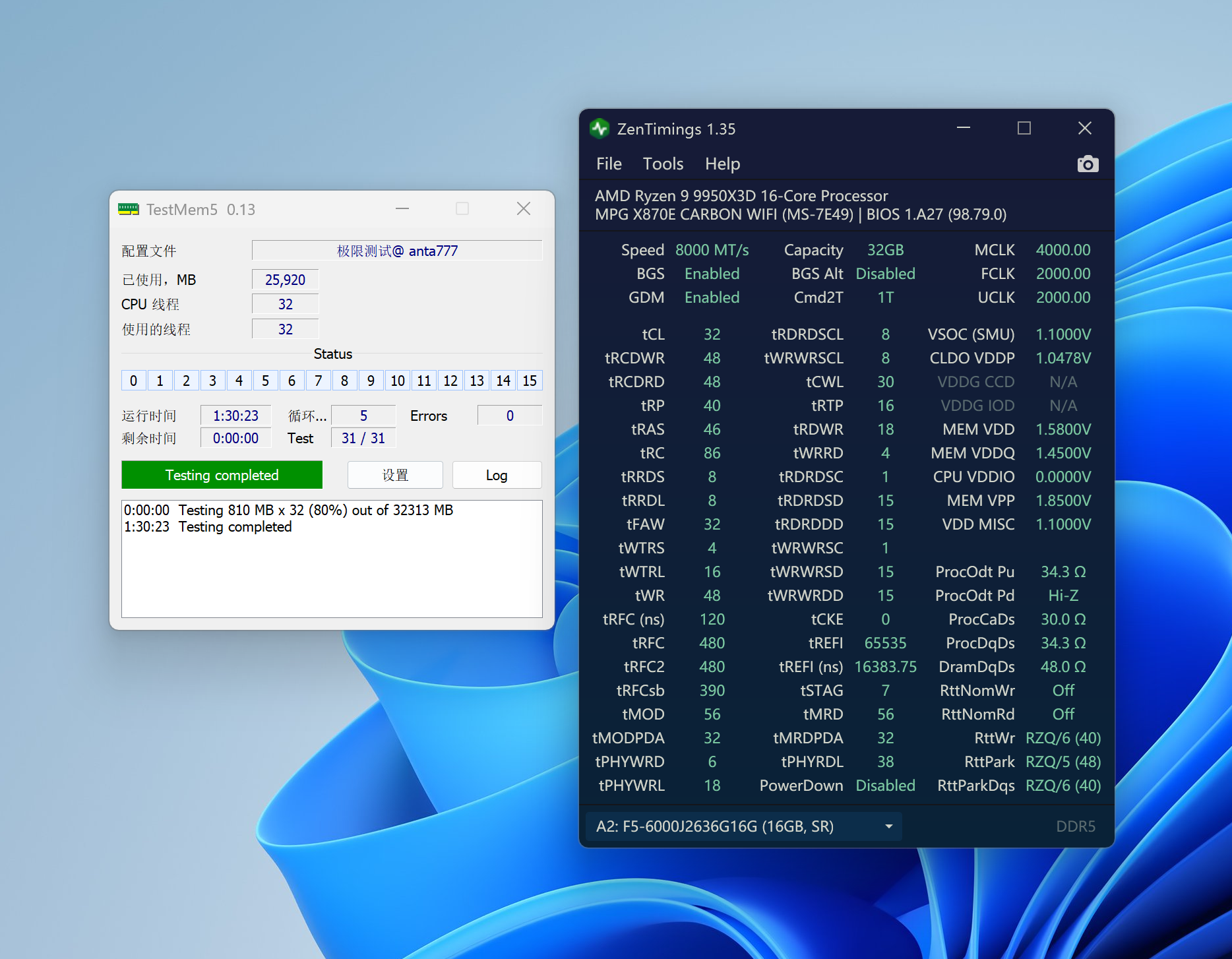Click the 设置 settings button
Screen dimensions: 1232x959
395,475
